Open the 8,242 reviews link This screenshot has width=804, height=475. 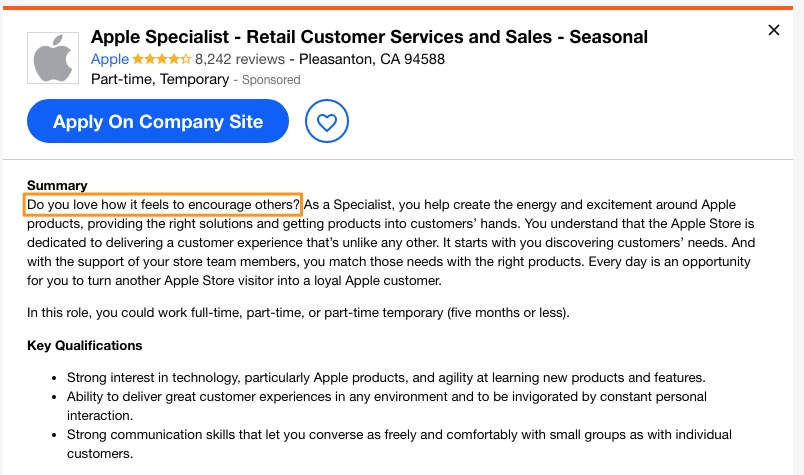[239, 59]
